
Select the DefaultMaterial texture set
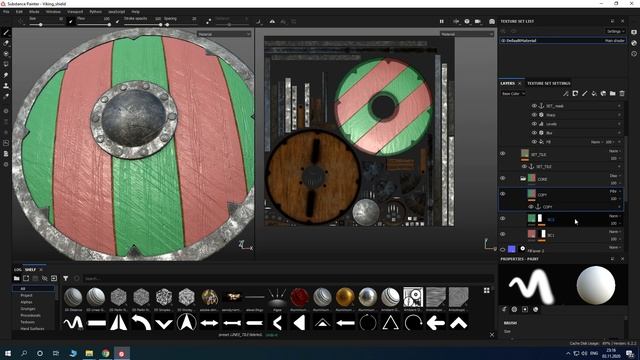[x=562, y=40]
